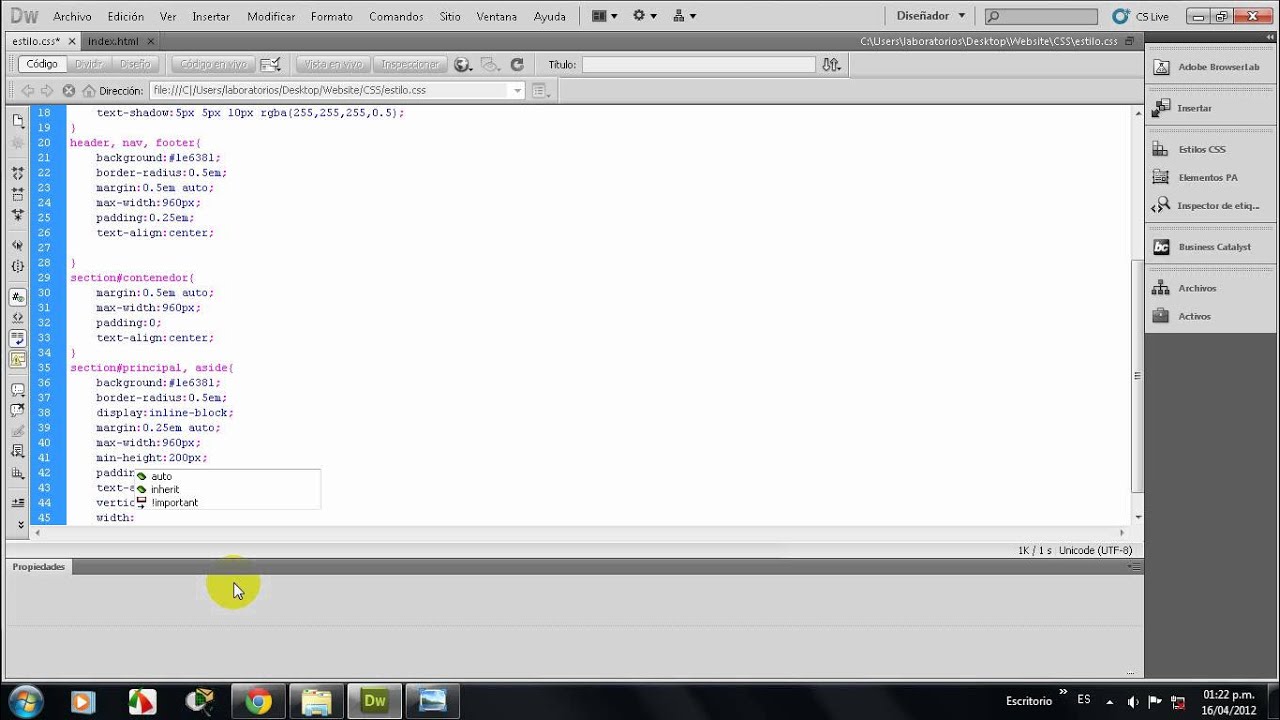Switch to the estilo.css tab
The width and height of the screenshot is (1280, 720).
(36, 41)
